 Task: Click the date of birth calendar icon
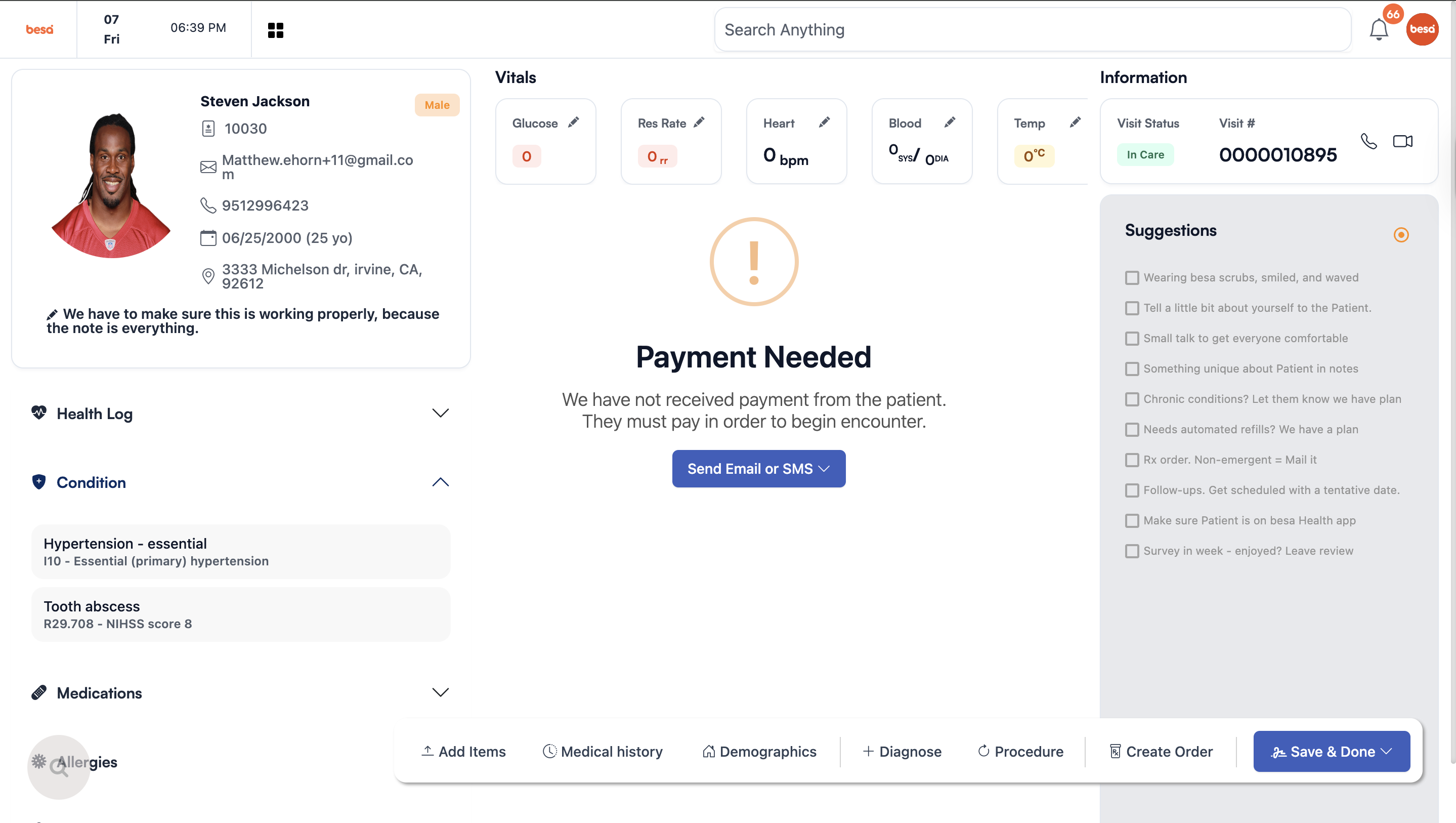point(208,238)
